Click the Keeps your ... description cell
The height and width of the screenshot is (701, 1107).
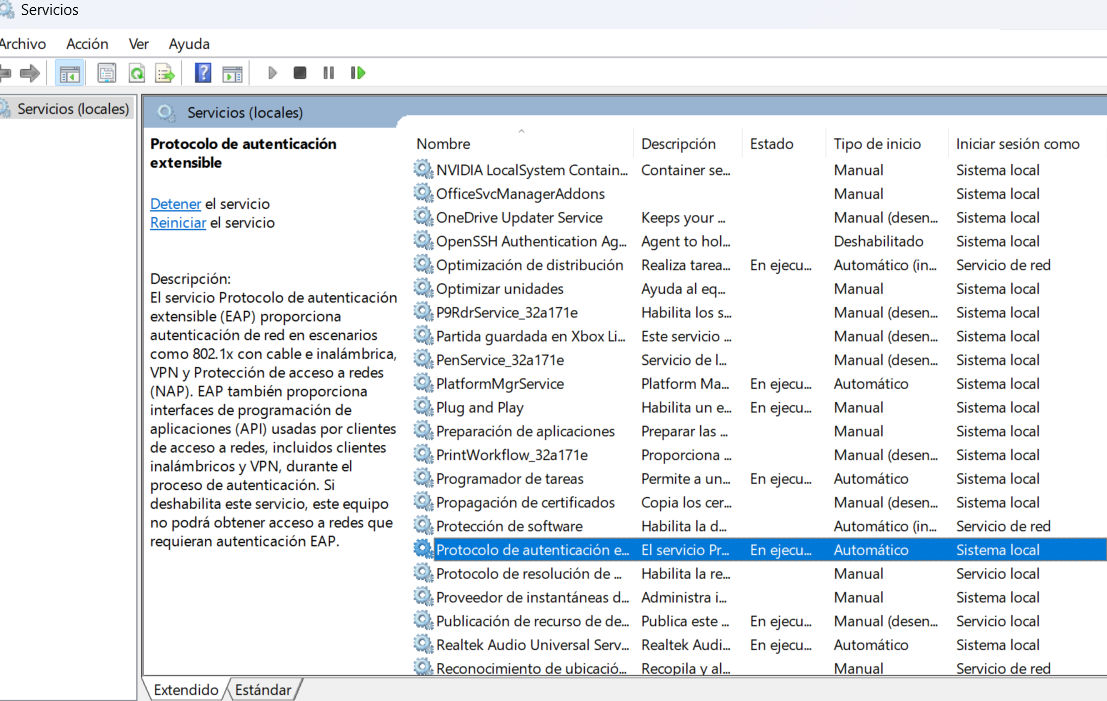pos(683,218)
